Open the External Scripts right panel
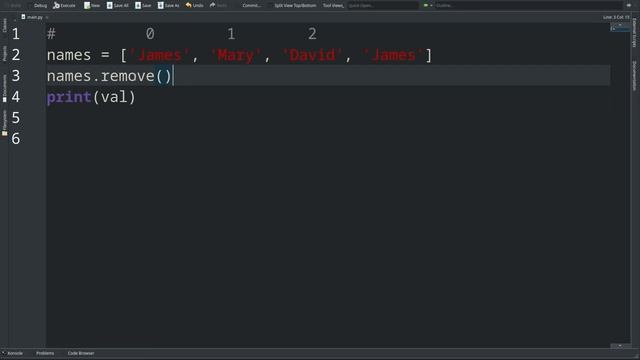The image size is (640, 360). [635, 33]
